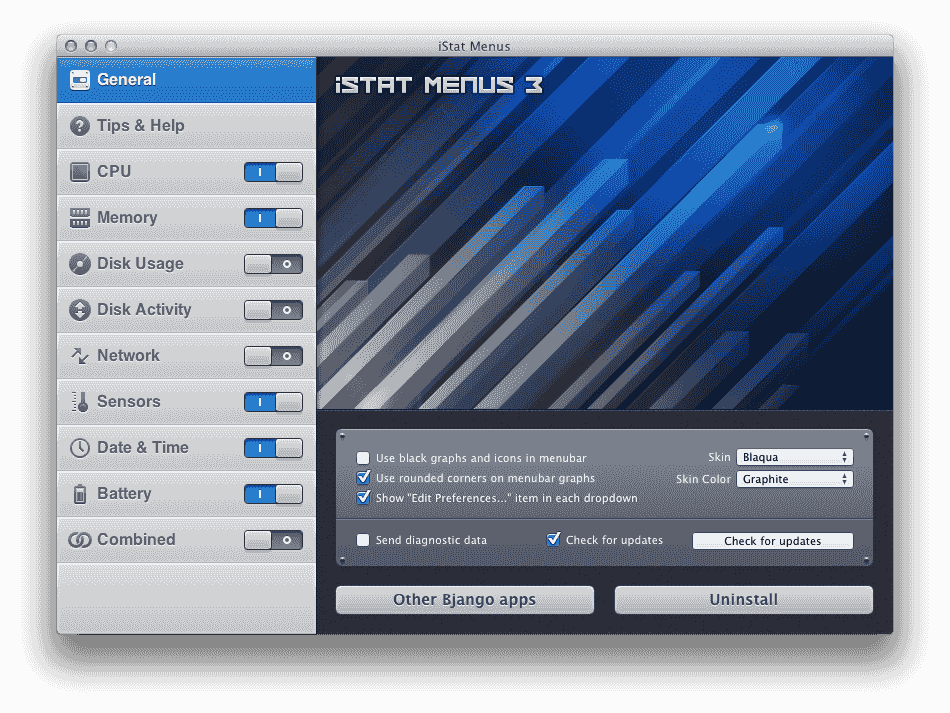950x713 pixels.
Task: Uncheck Use rounded corners on menubar graphs
Action: pos(363,477)
